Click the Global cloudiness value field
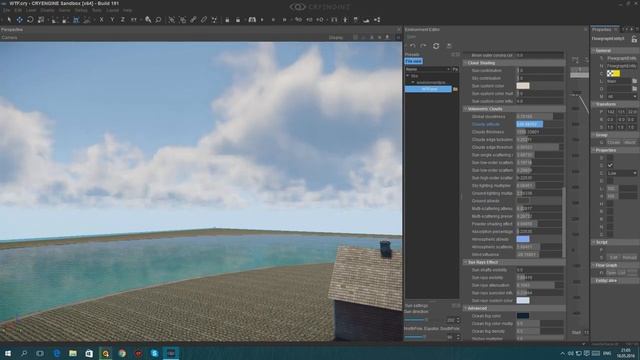Viewport: 640px width, 360px height. (x=540, y=116)
